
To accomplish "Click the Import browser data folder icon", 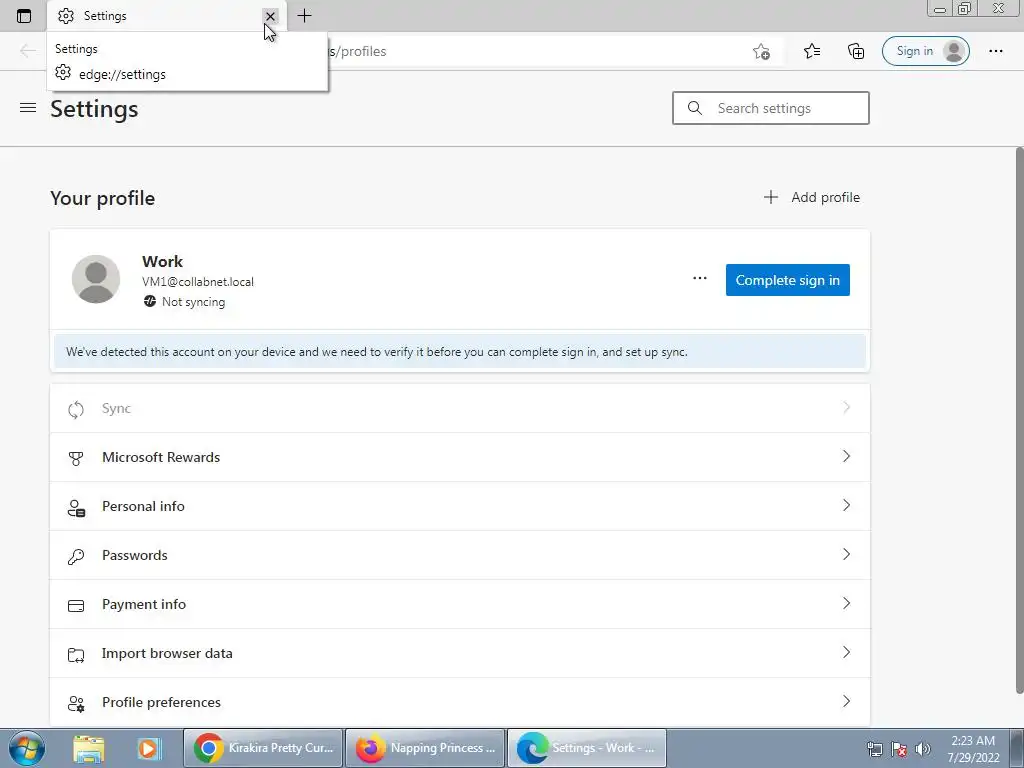I will point(76,654).
